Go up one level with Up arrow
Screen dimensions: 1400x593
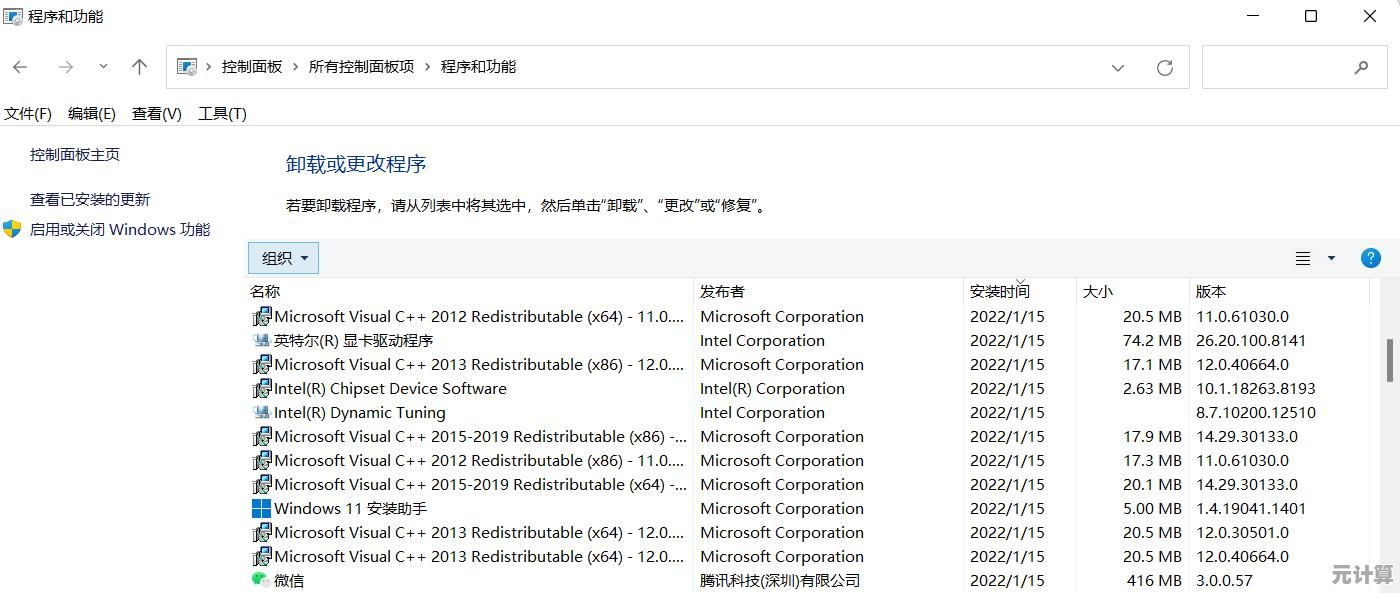click(x=139, y=67)
